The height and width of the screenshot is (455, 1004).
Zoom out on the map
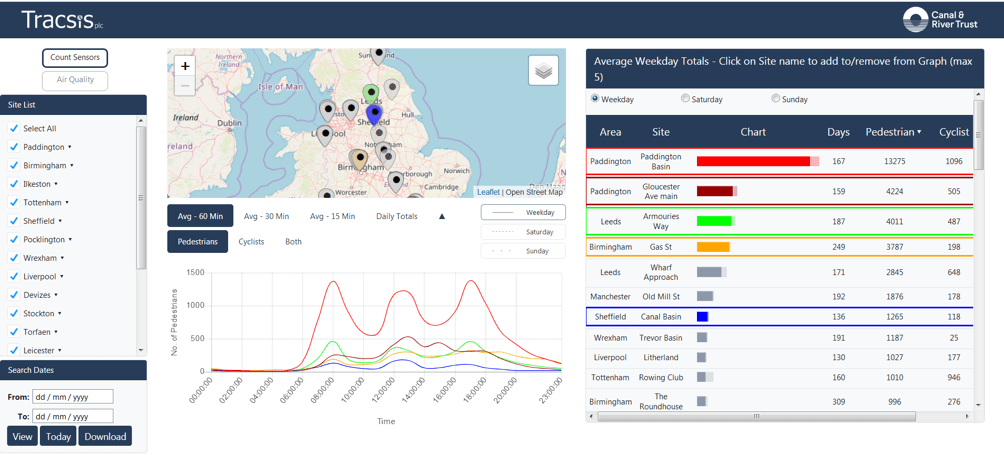[x=185, y=87]
